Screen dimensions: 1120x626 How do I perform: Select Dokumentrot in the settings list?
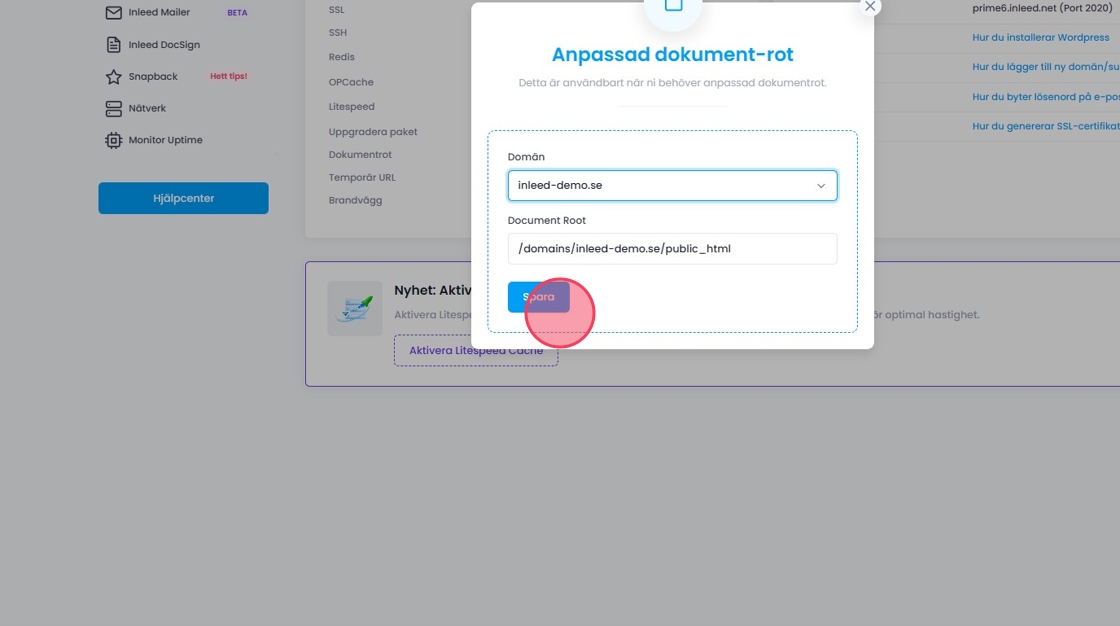point(360,155)
